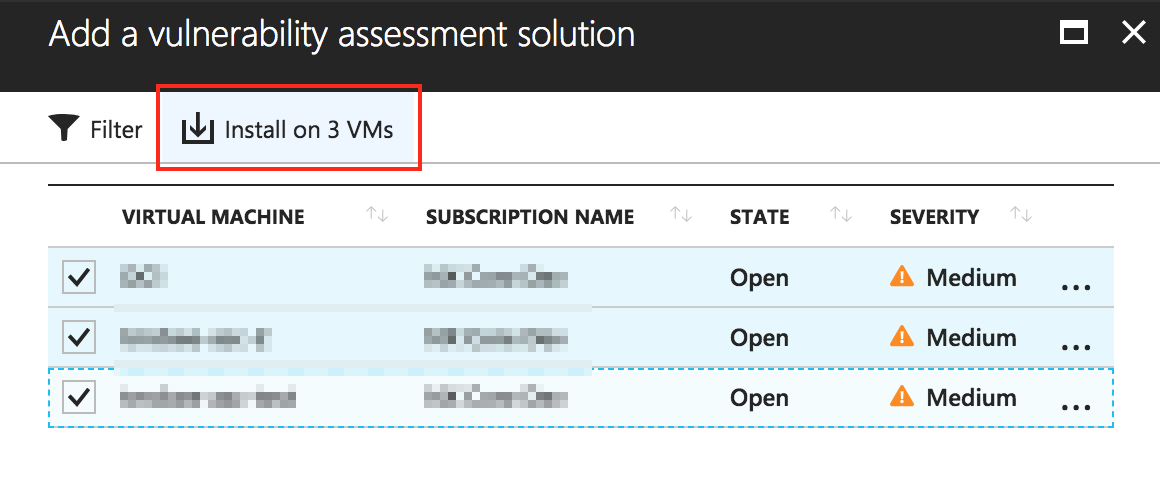
Task: Close the vulnerability assessment blade
Action: point(1133,33)
